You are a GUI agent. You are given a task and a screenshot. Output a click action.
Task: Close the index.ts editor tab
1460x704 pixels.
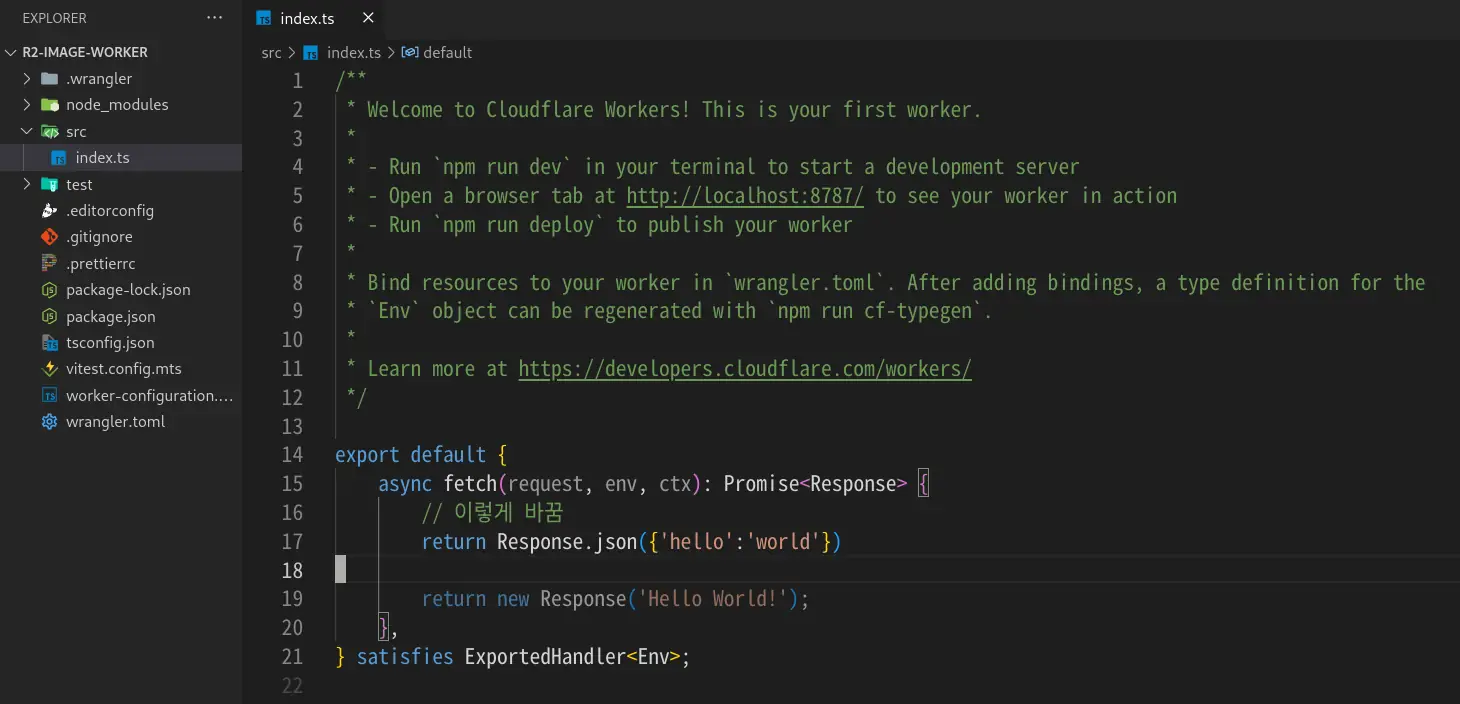coord(368,18)
